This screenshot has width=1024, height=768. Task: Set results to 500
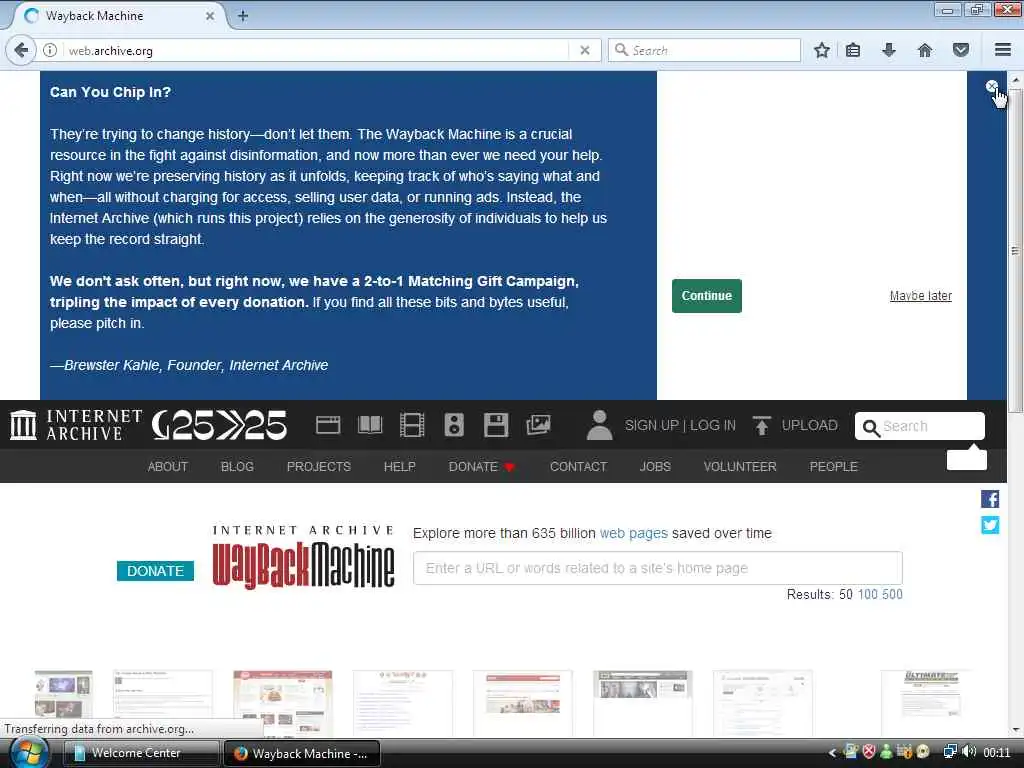(892, 594)
